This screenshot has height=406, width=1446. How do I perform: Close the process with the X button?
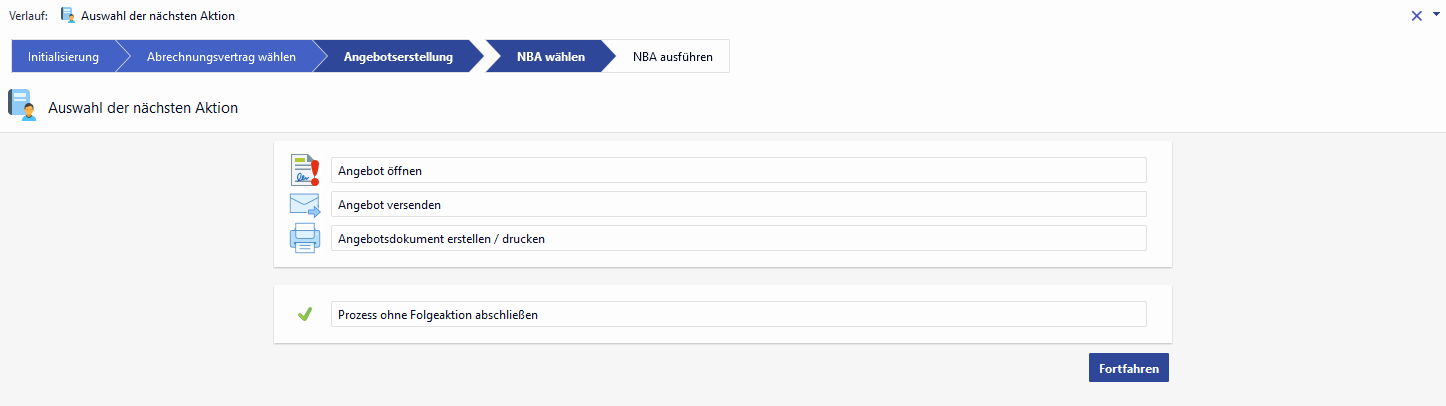pyautogui.click(x=1416, y=16)
